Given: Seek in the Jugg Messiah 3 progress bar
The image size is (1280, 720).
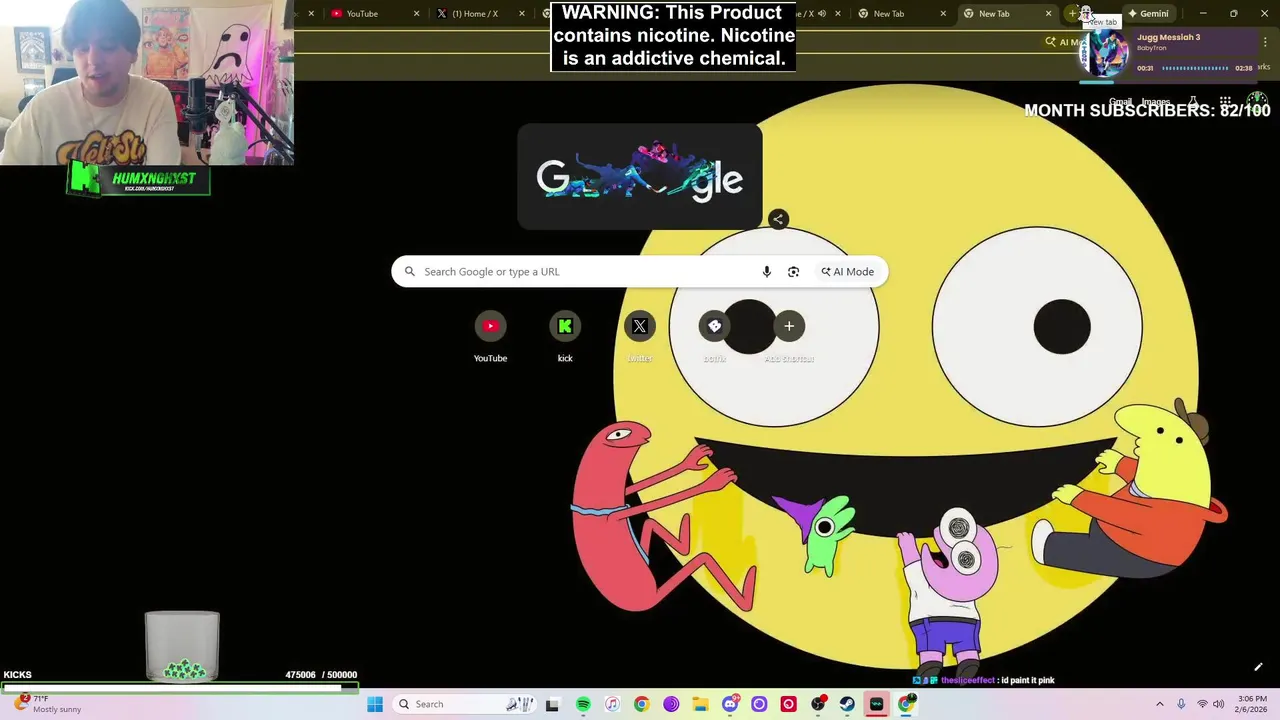Looking at the screenshot, I should pos(1195,68).
